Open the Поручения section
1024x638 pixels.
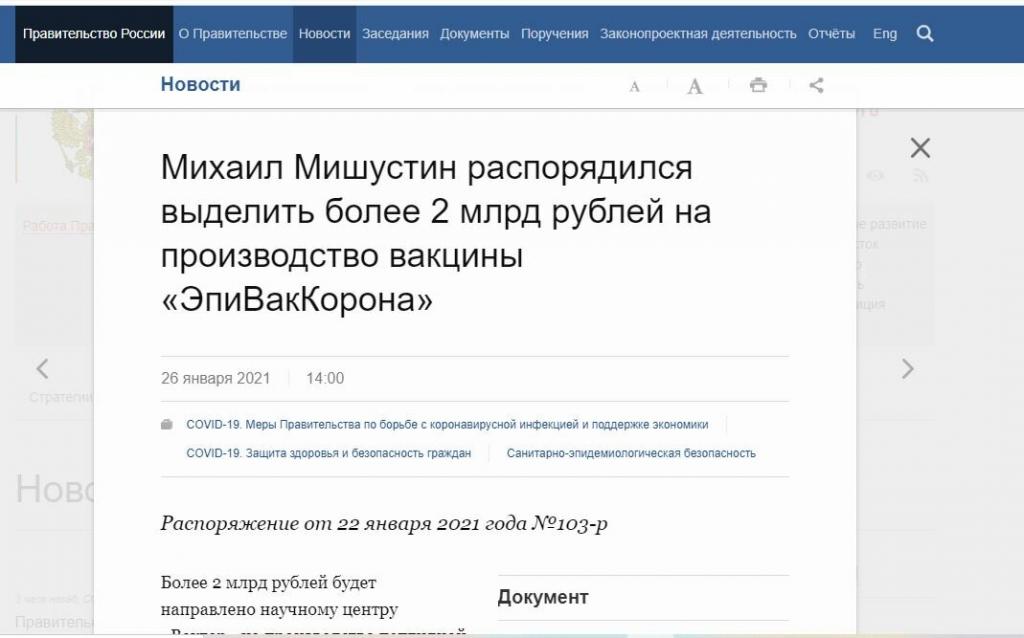click(554, 34)
